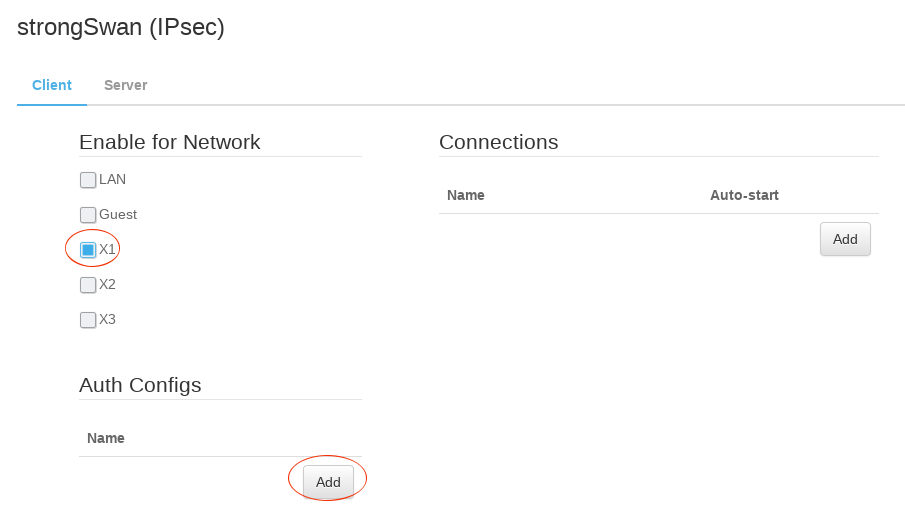Enable the LAN network checkbox
The height and width of the screenshot is (518, 905).
(88, 180)
